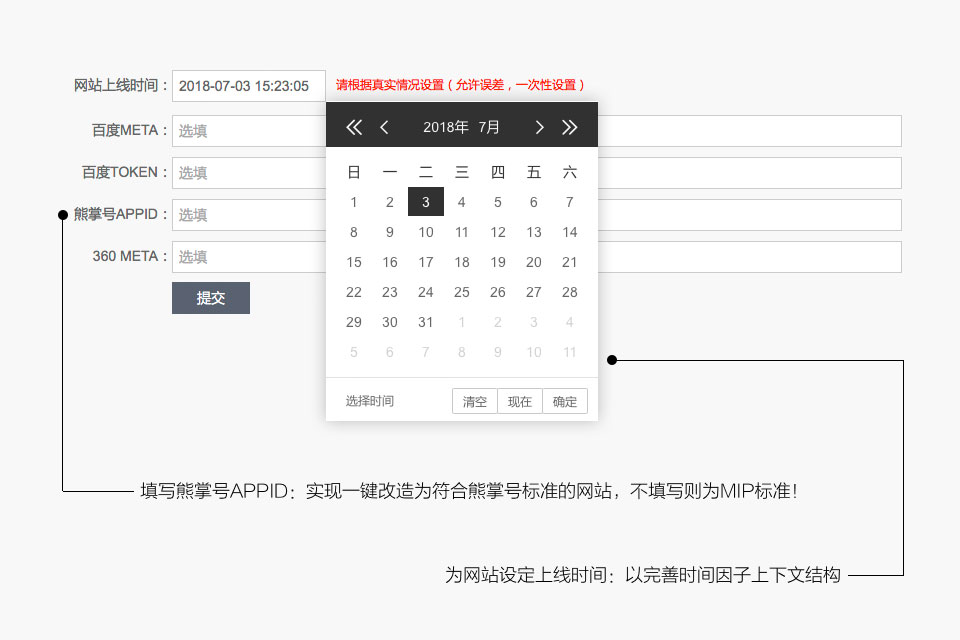
Task: Click the next year double-arrow icon
Action: (x=570, y=127)
